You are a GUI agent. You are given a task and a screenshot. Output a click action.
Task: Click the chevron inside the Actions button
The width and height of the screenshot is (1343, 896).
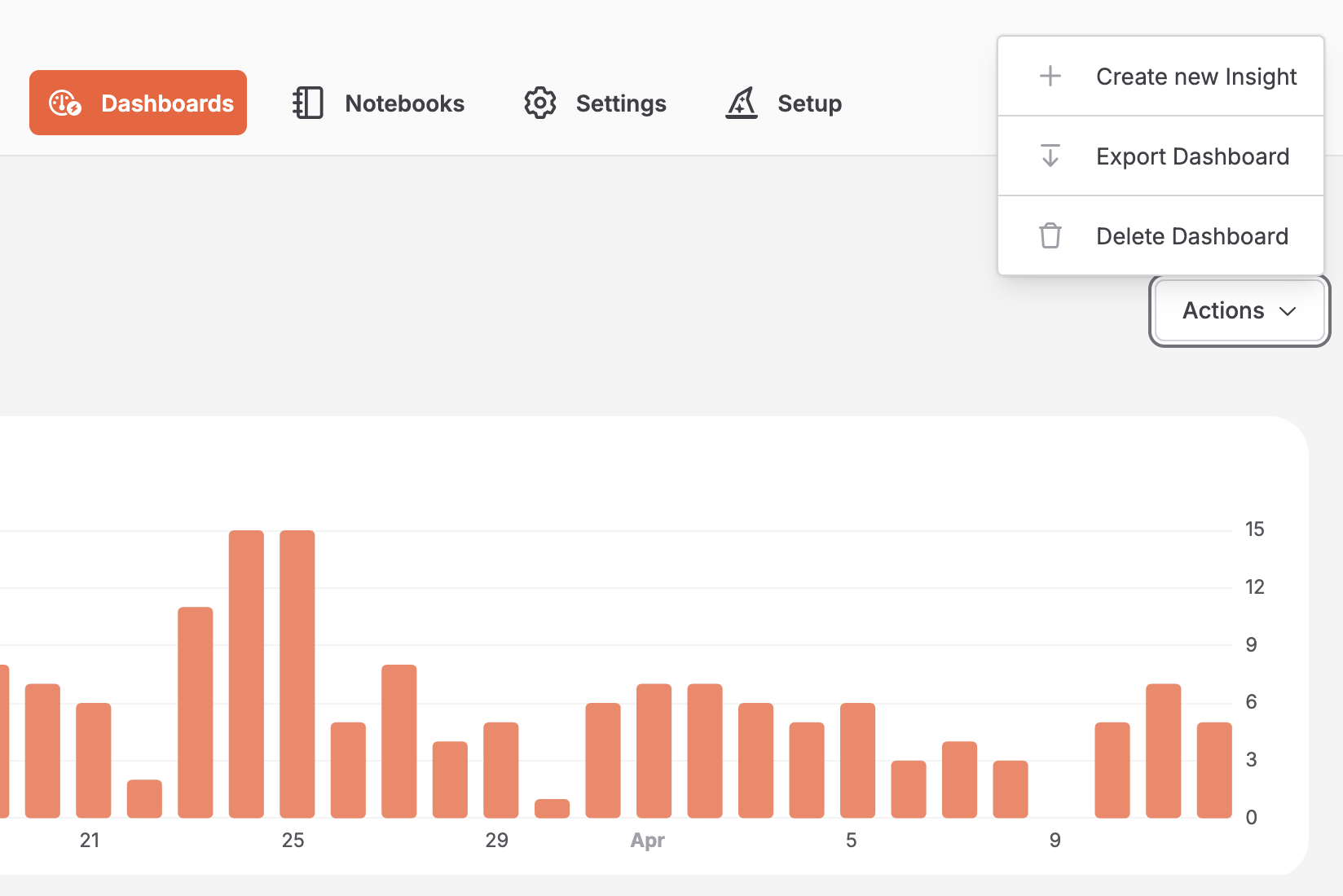tap(1289, 311)
